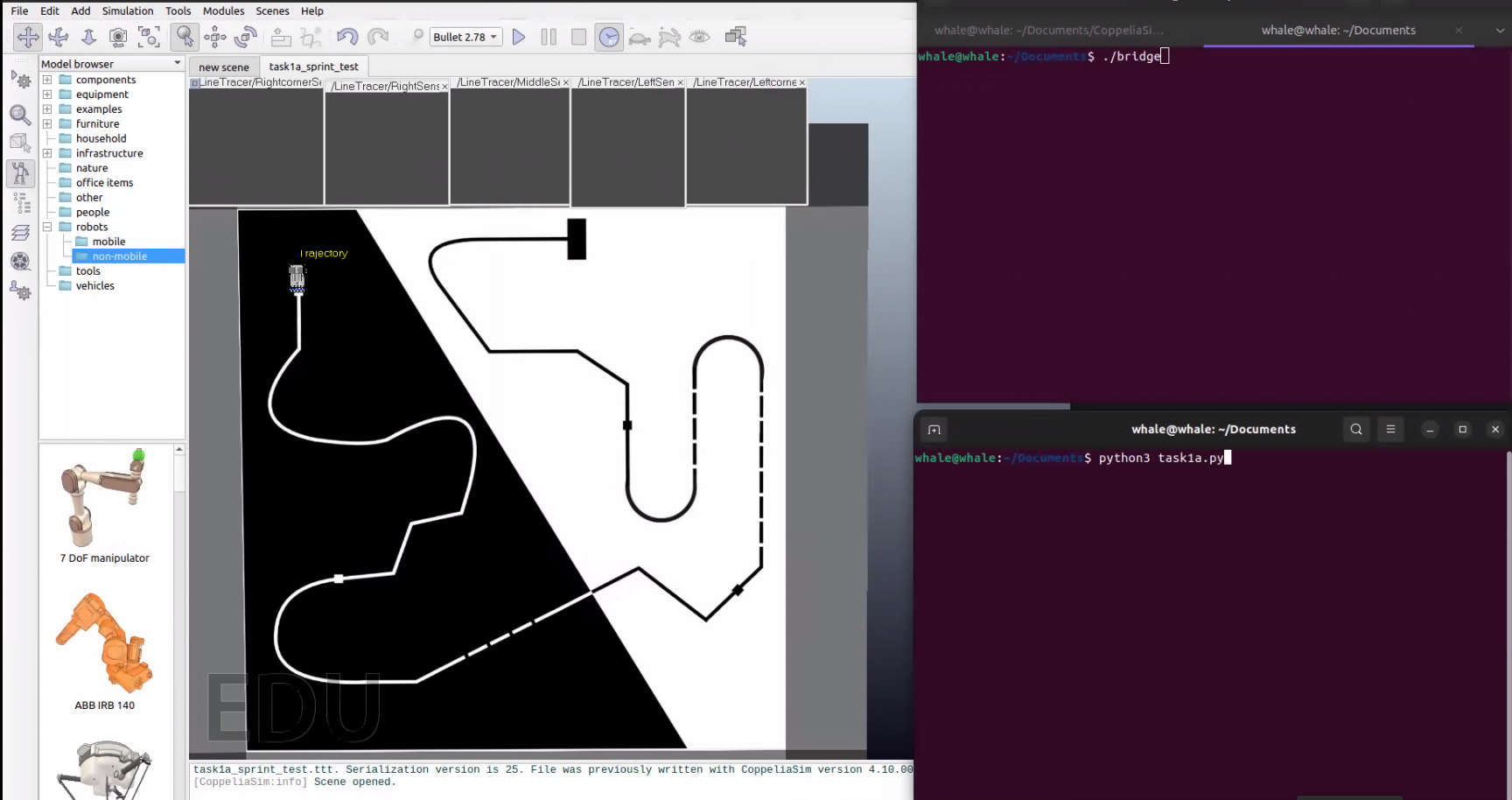Slow down simulation with turtle icon
Screen dimensions: 1512x800
coord(640,37)
